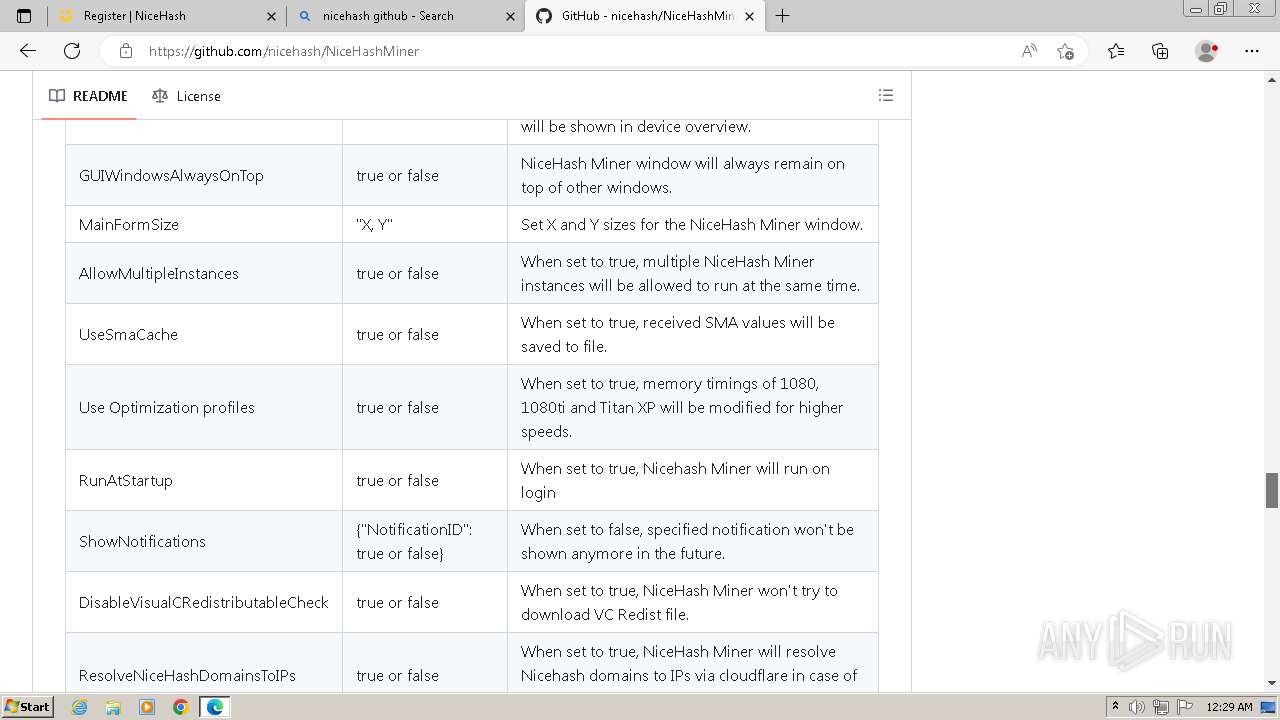Click description about Nicehash Miner run on login
This screenshot has width=1280, height=720.
(x=693, y=480)
